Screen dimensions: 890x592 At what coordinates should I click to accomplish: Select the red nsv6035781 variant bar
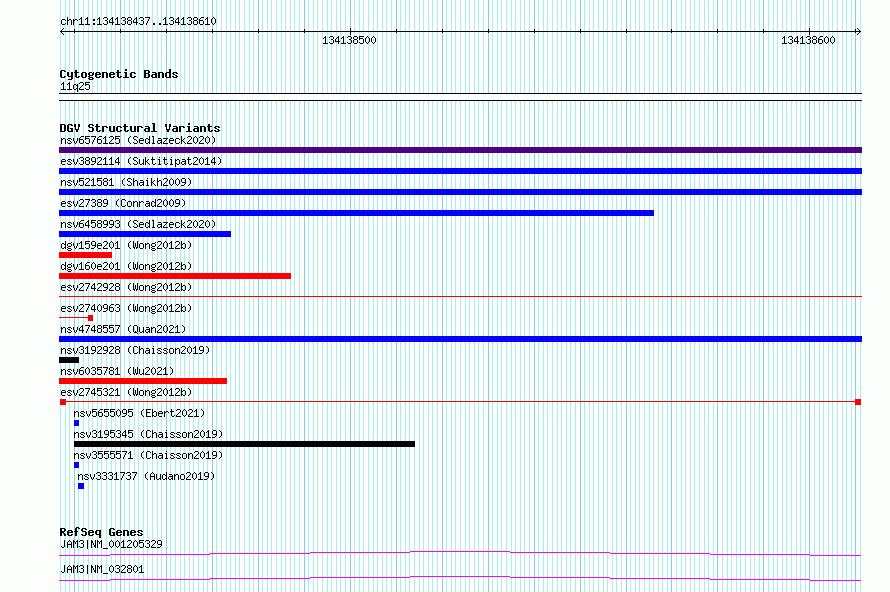(143, 381)
